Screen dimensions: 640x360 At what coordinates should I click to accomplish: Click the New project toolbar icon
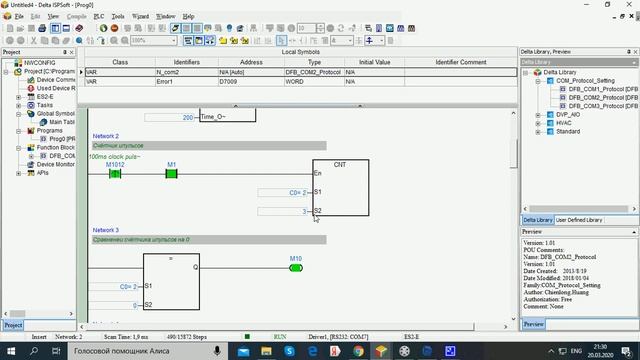(10, 28)
